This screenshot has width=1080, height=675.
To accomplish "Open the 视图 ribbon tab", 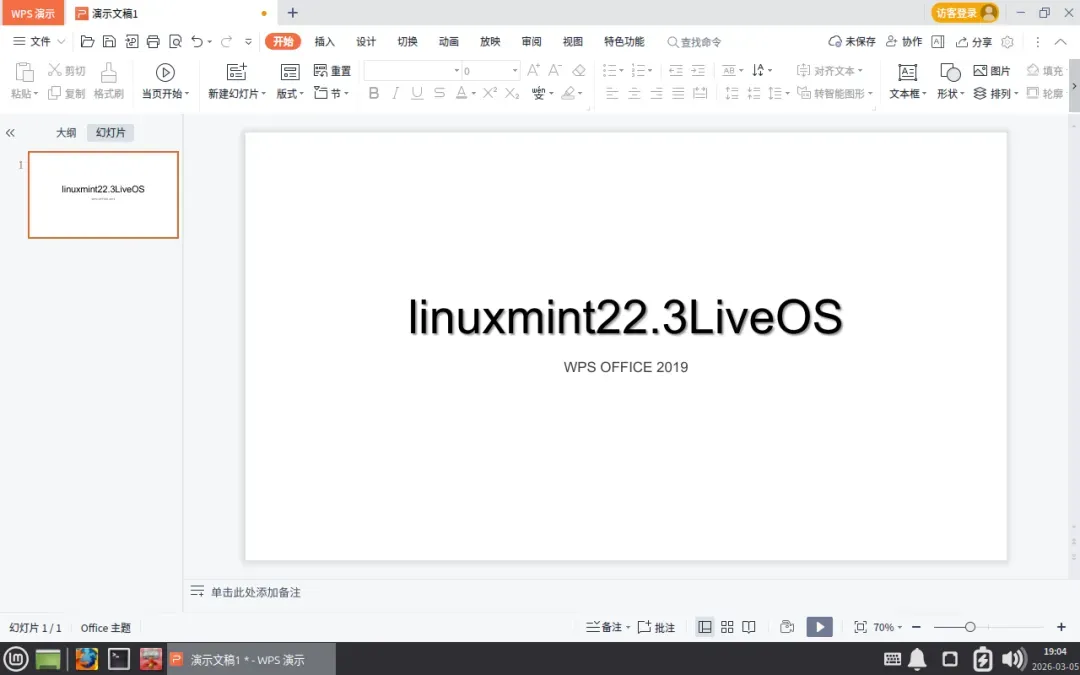I will point(572,41).
